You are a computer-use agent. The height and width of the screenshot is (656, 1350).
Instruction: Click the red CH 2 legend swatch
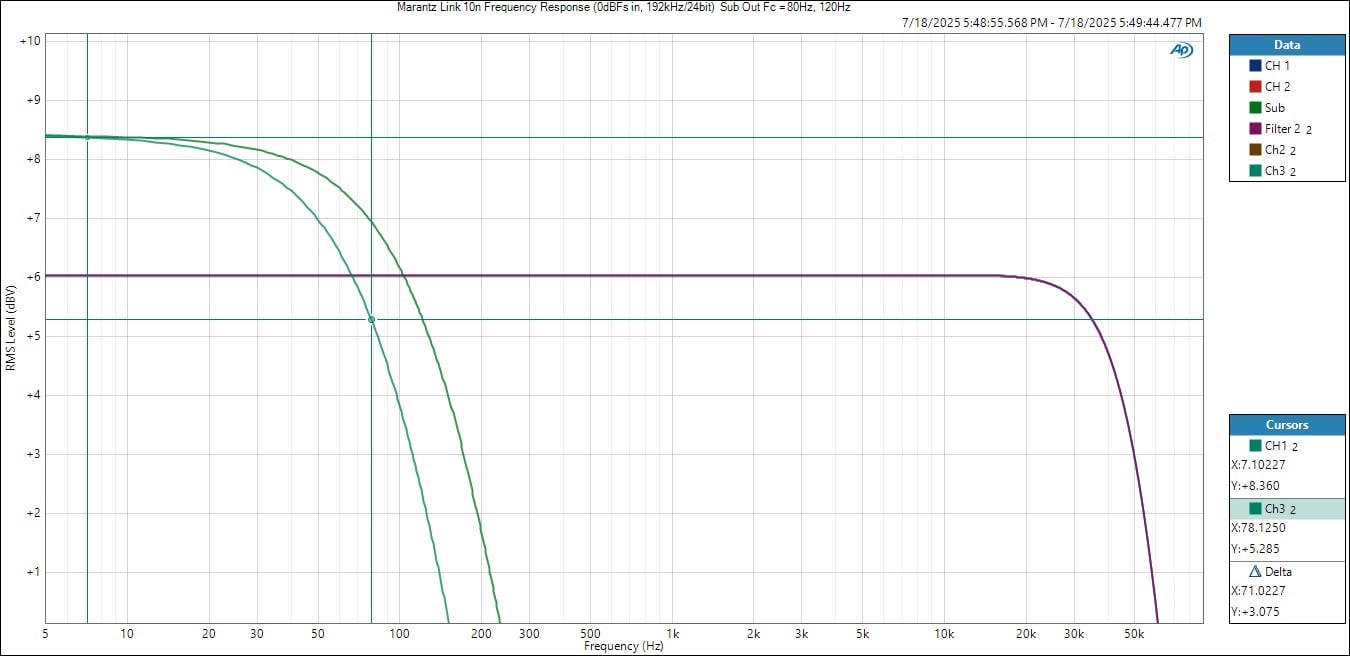click(x=1255, y=87)
